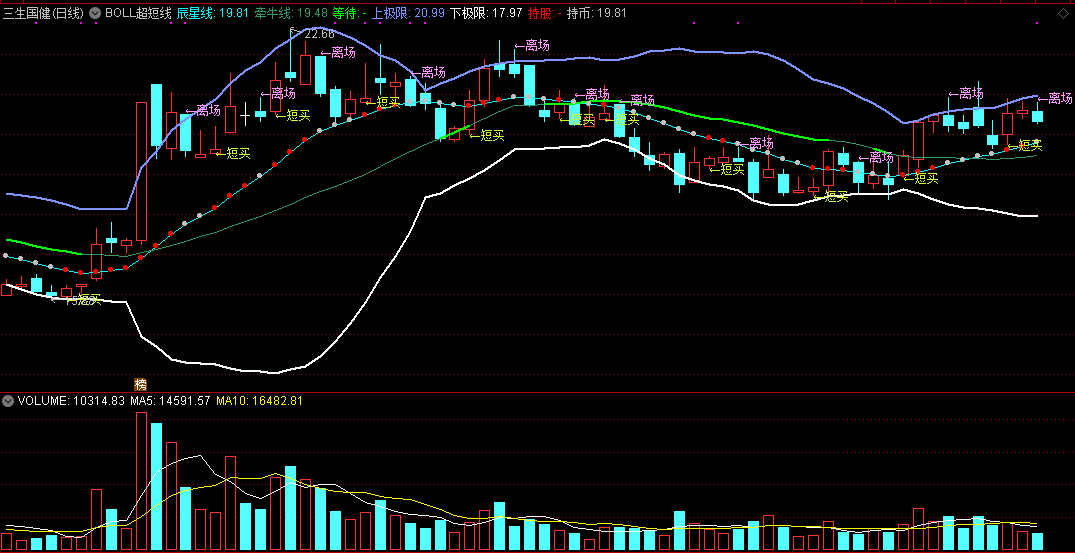Click the 持币: 19.81 value
This screenshot has width=1075, height=553.
(596, 13)
